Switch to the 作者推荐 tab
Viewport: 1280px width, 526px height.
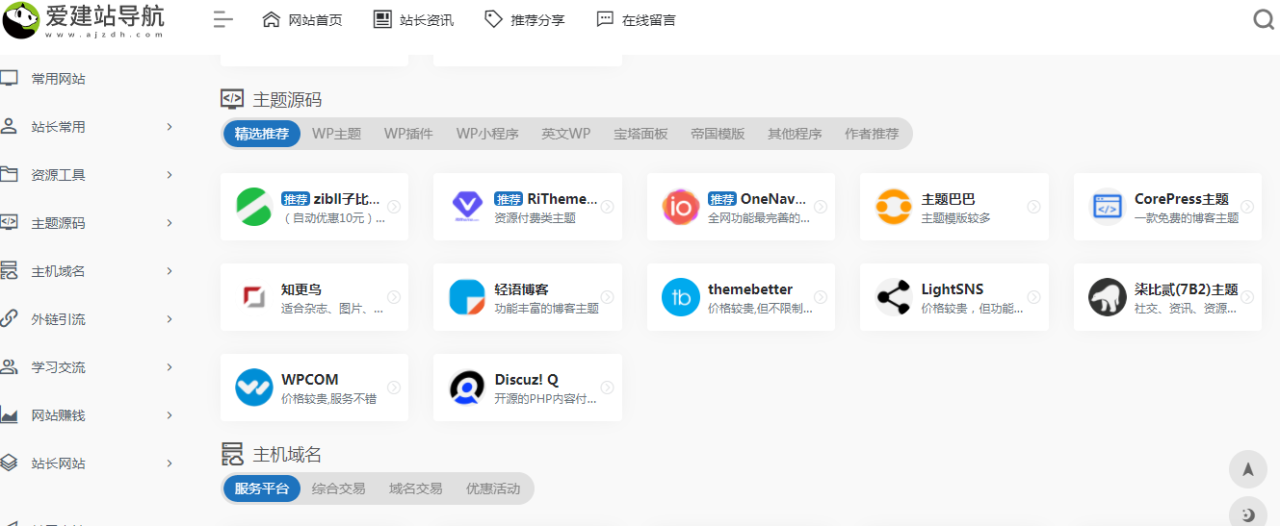coord(872,134)
